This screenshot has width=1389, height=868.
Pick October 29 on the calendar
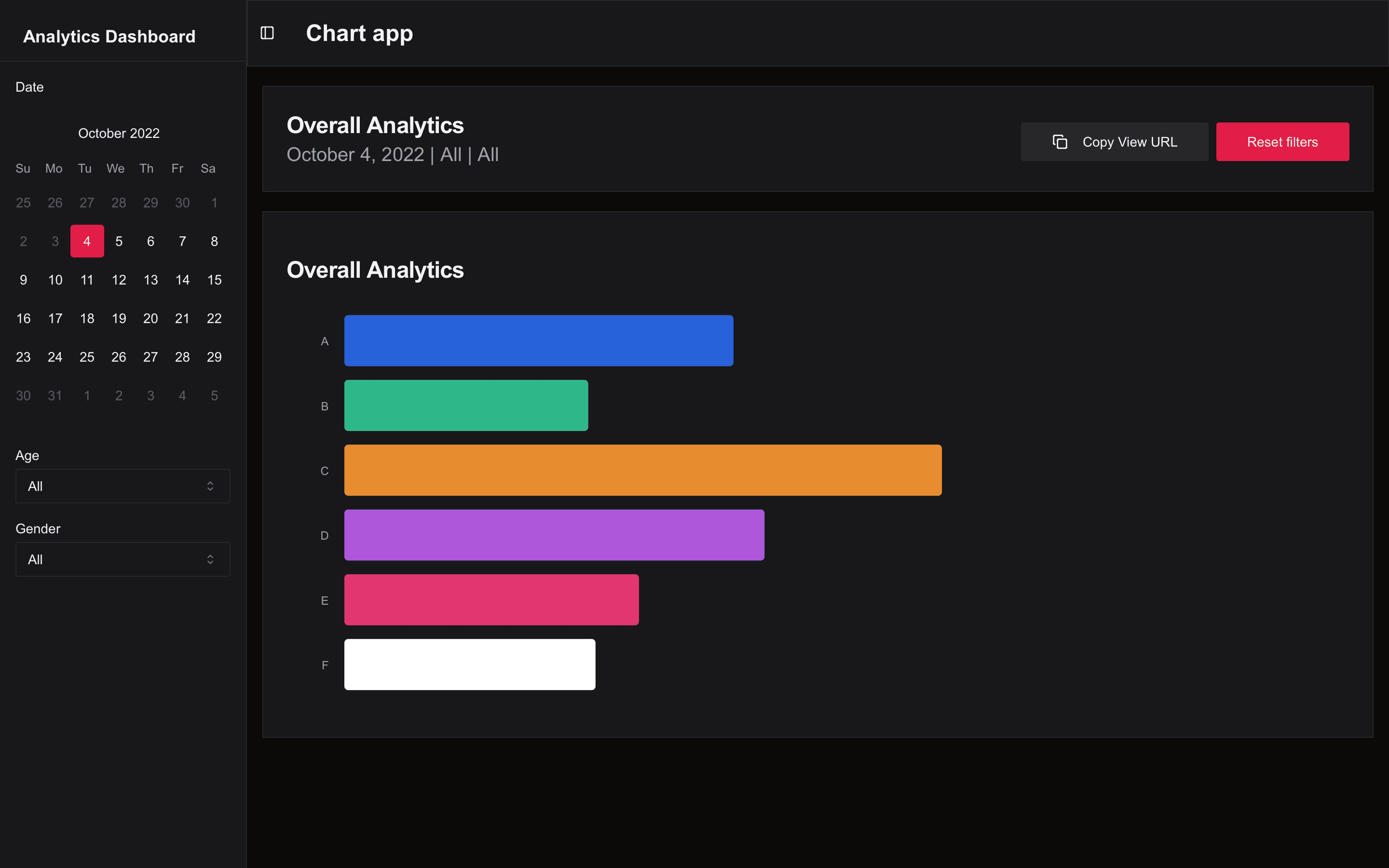pos(214,357)
